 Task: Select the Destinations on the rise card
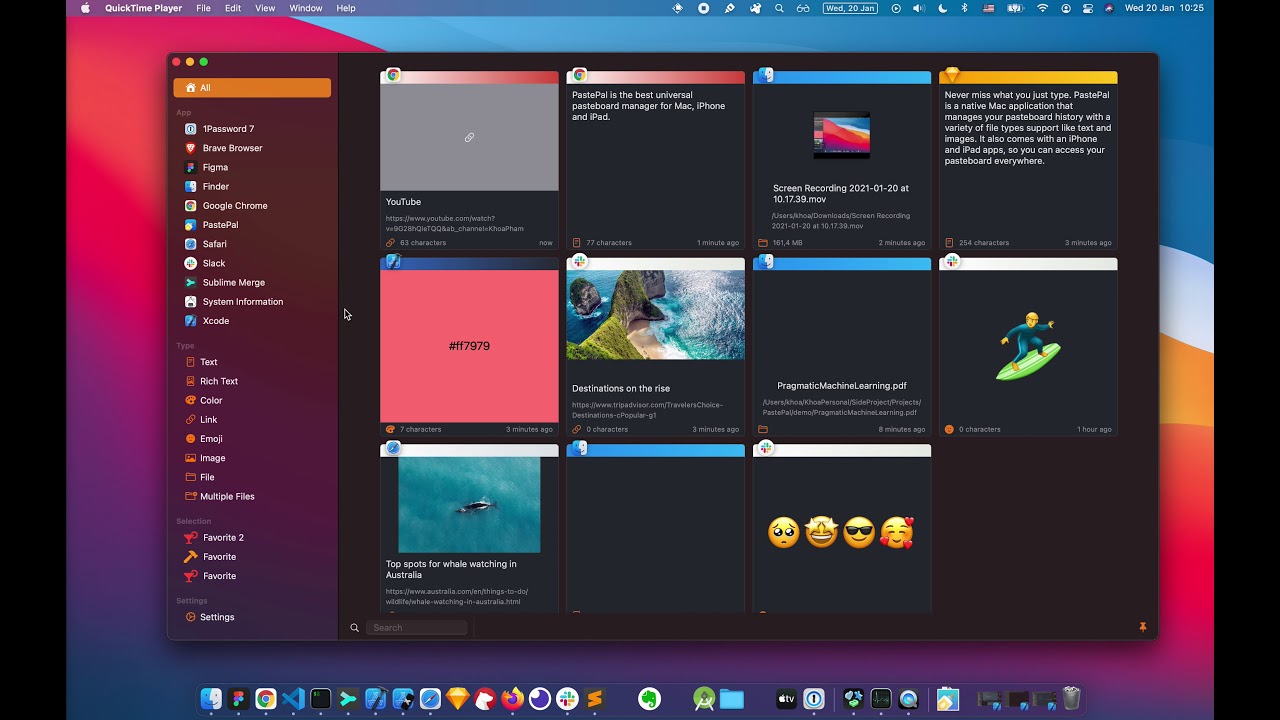coord(655,346)
